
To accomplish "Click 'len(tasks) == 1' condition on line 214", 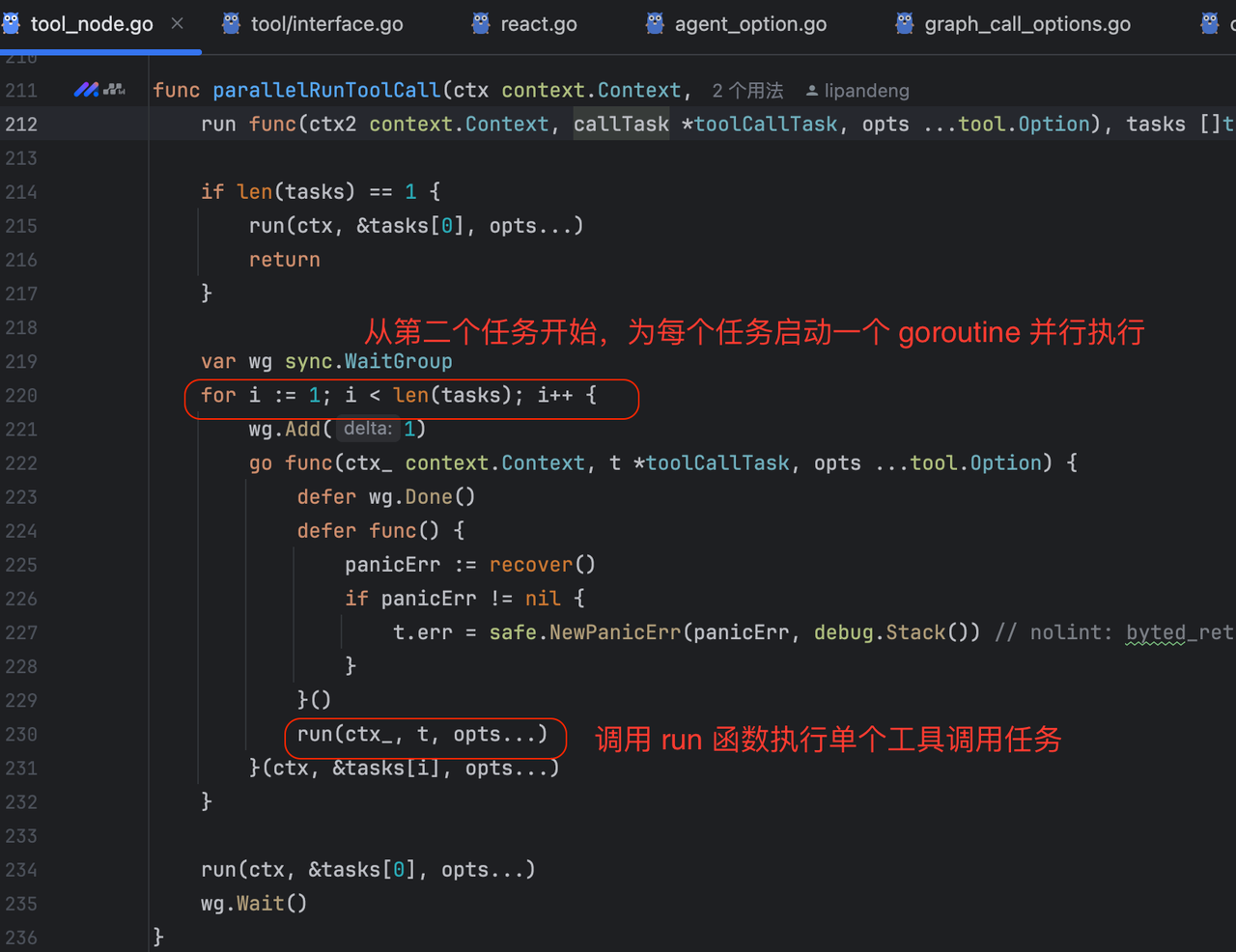I will point(326,192).
